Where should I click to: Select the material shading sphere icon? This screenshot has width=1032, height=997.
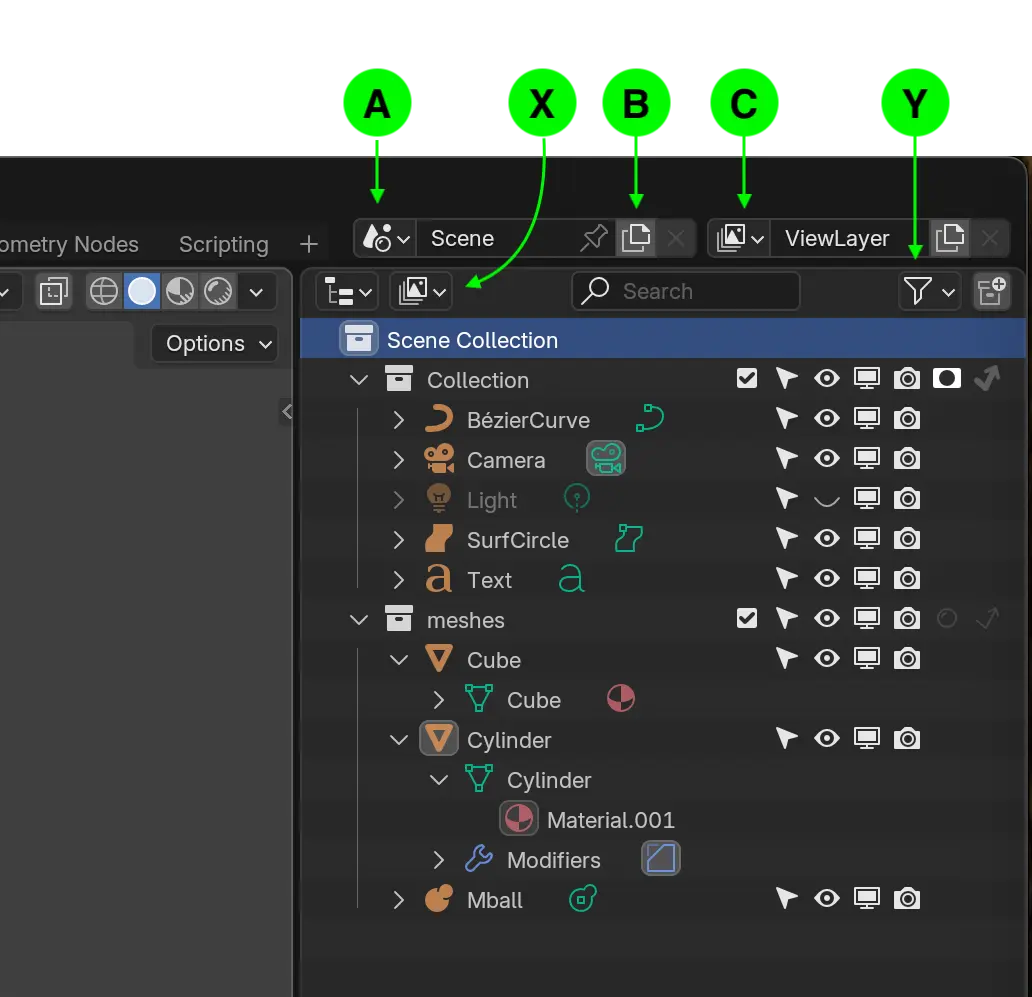pyautogui.click(x=179, y=292)
